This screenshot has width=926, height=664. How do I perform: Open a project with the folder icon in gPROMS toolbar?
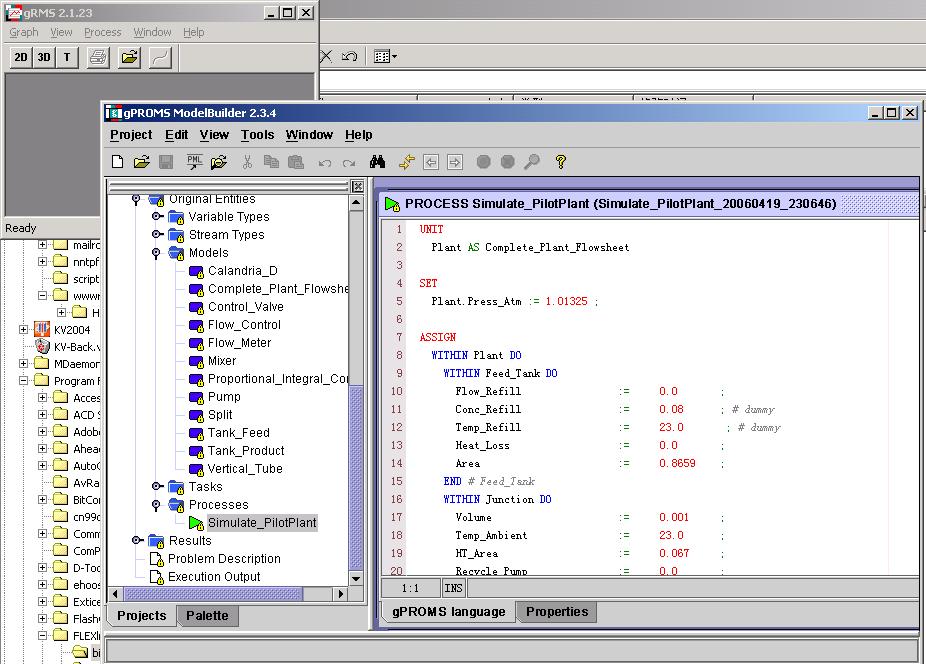[142, 162]
